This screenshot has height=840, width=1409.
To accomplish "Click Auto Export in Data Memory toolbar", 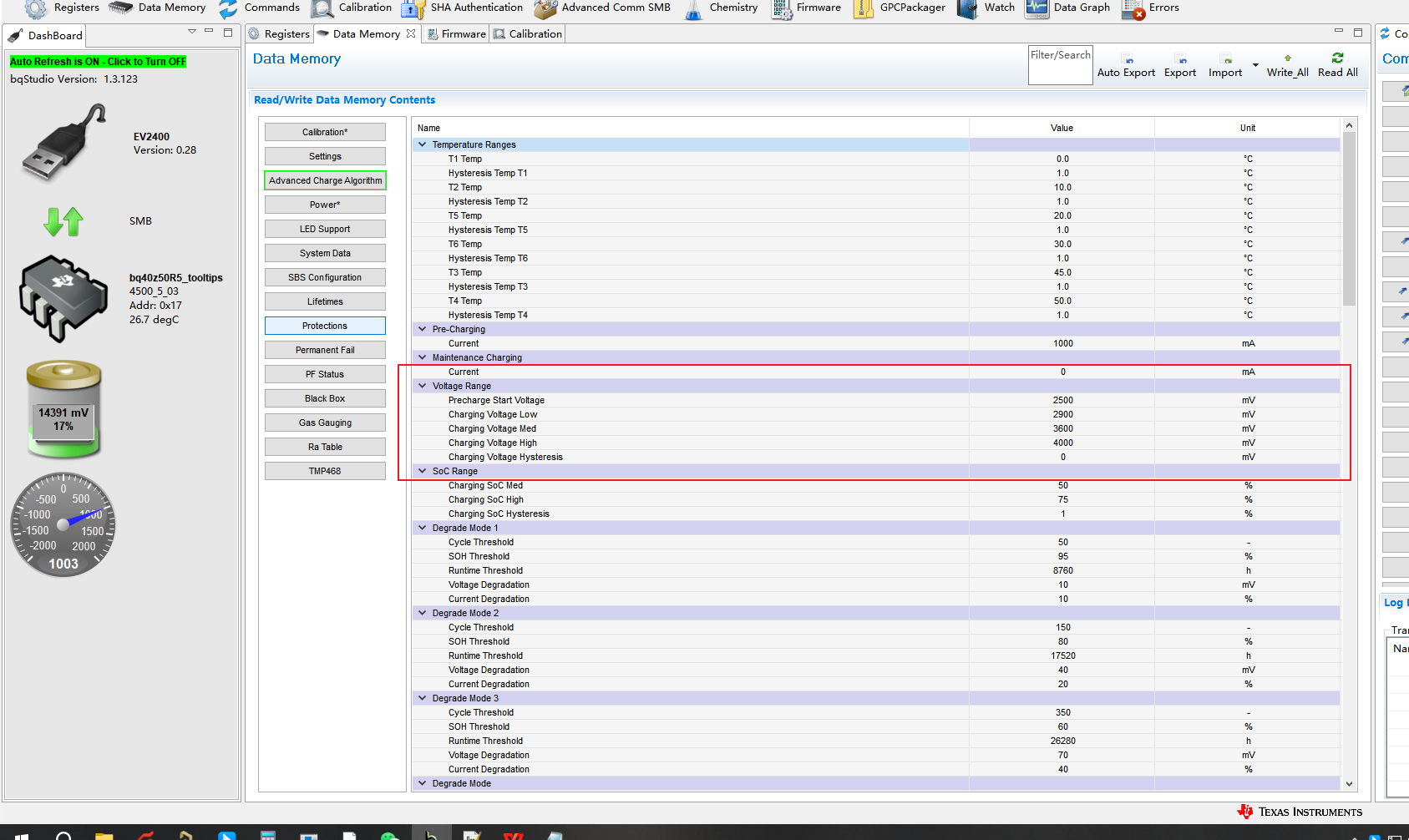I will tap(1126, 66).
